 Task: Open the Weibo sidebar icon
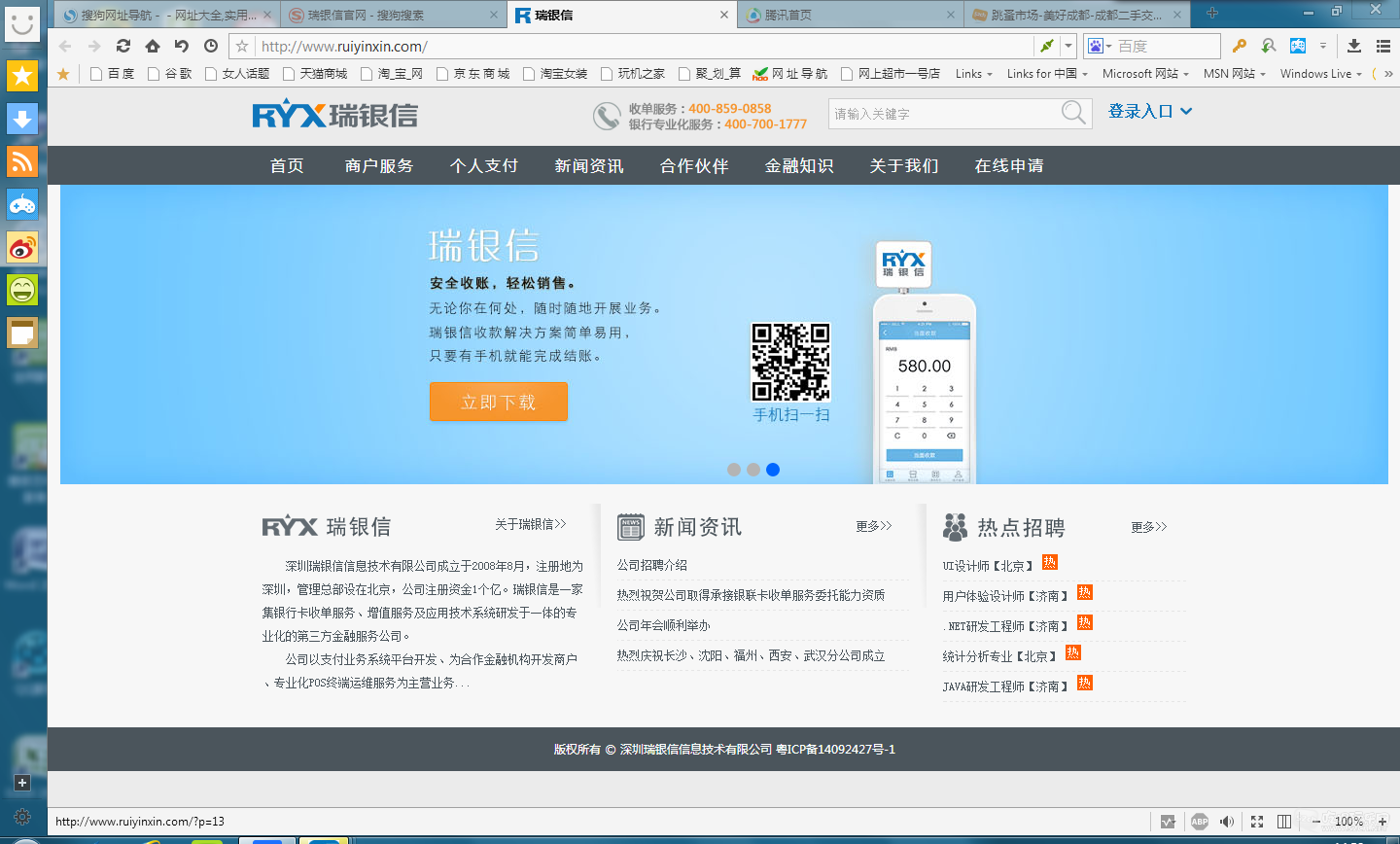coord(22,247)
